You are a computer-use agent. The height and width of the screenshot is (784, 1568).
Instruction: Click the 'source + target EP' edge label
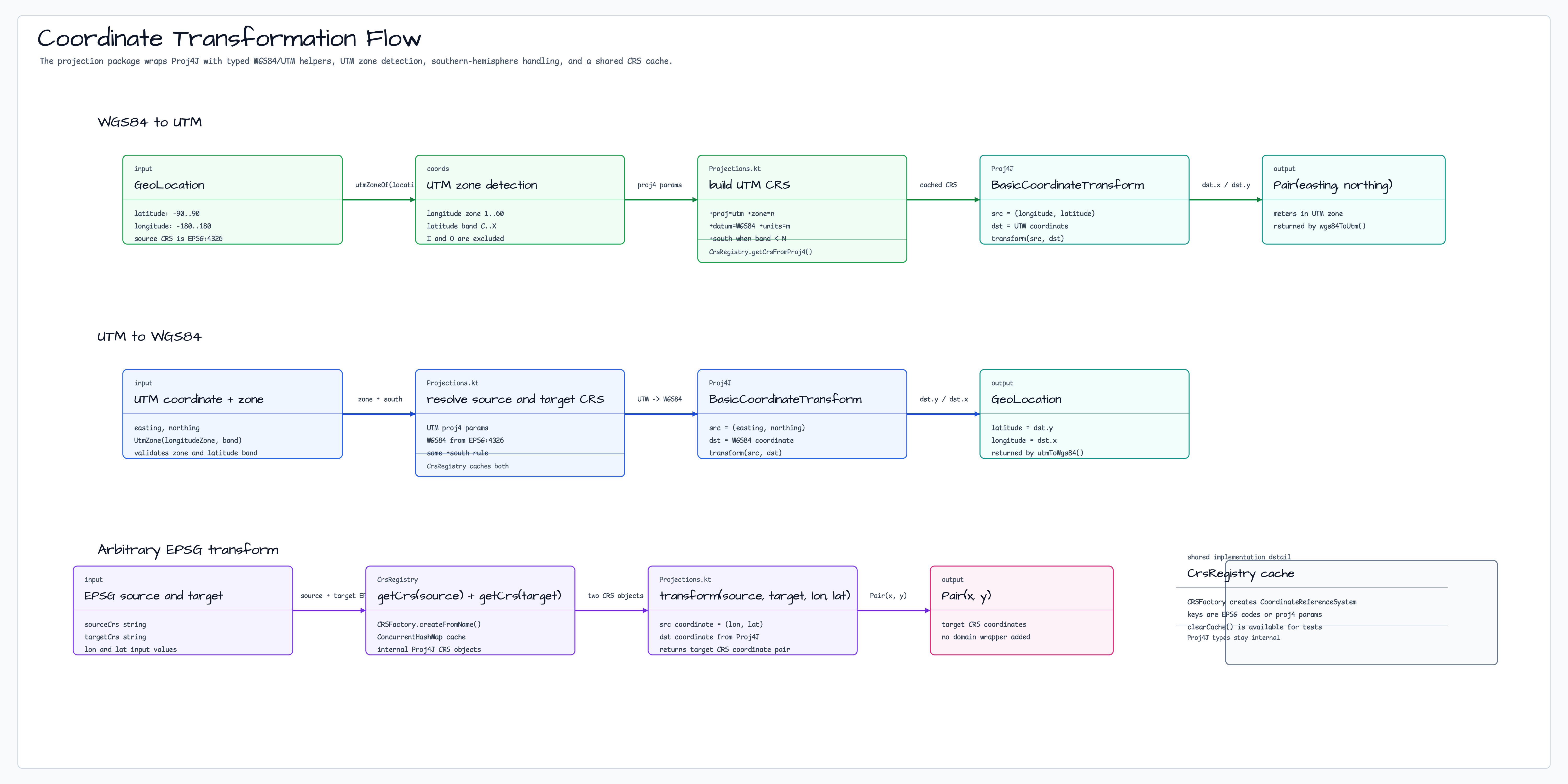point(333,596)
